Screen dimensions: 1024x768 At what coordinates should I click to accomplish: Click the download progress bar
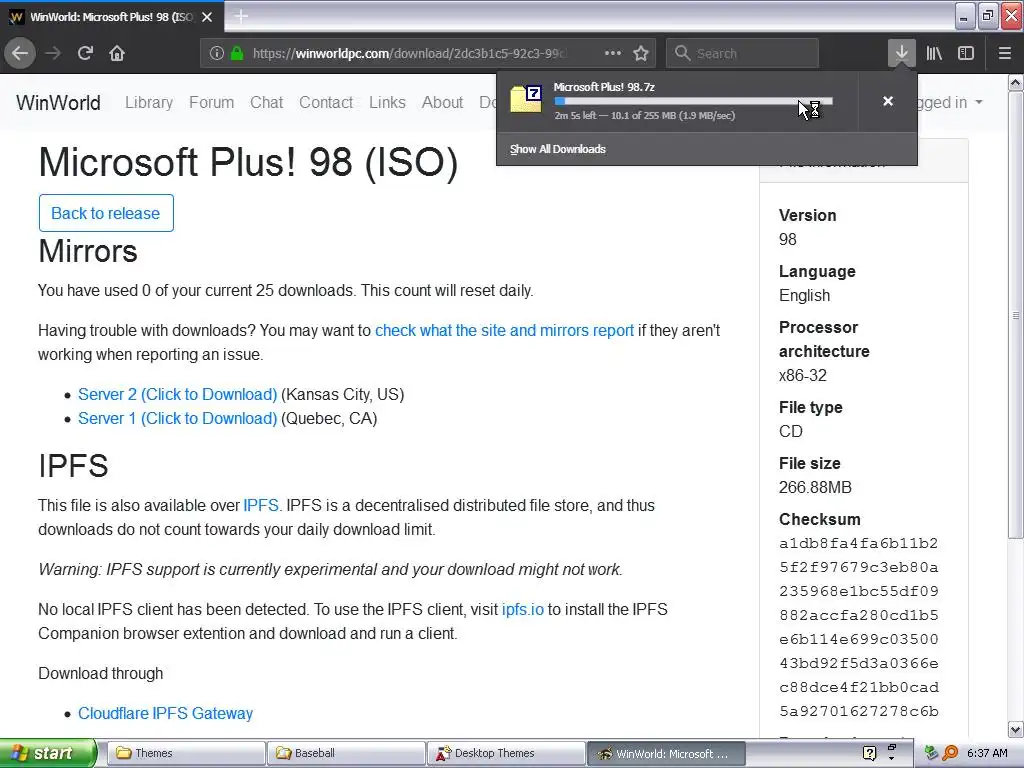693,101
